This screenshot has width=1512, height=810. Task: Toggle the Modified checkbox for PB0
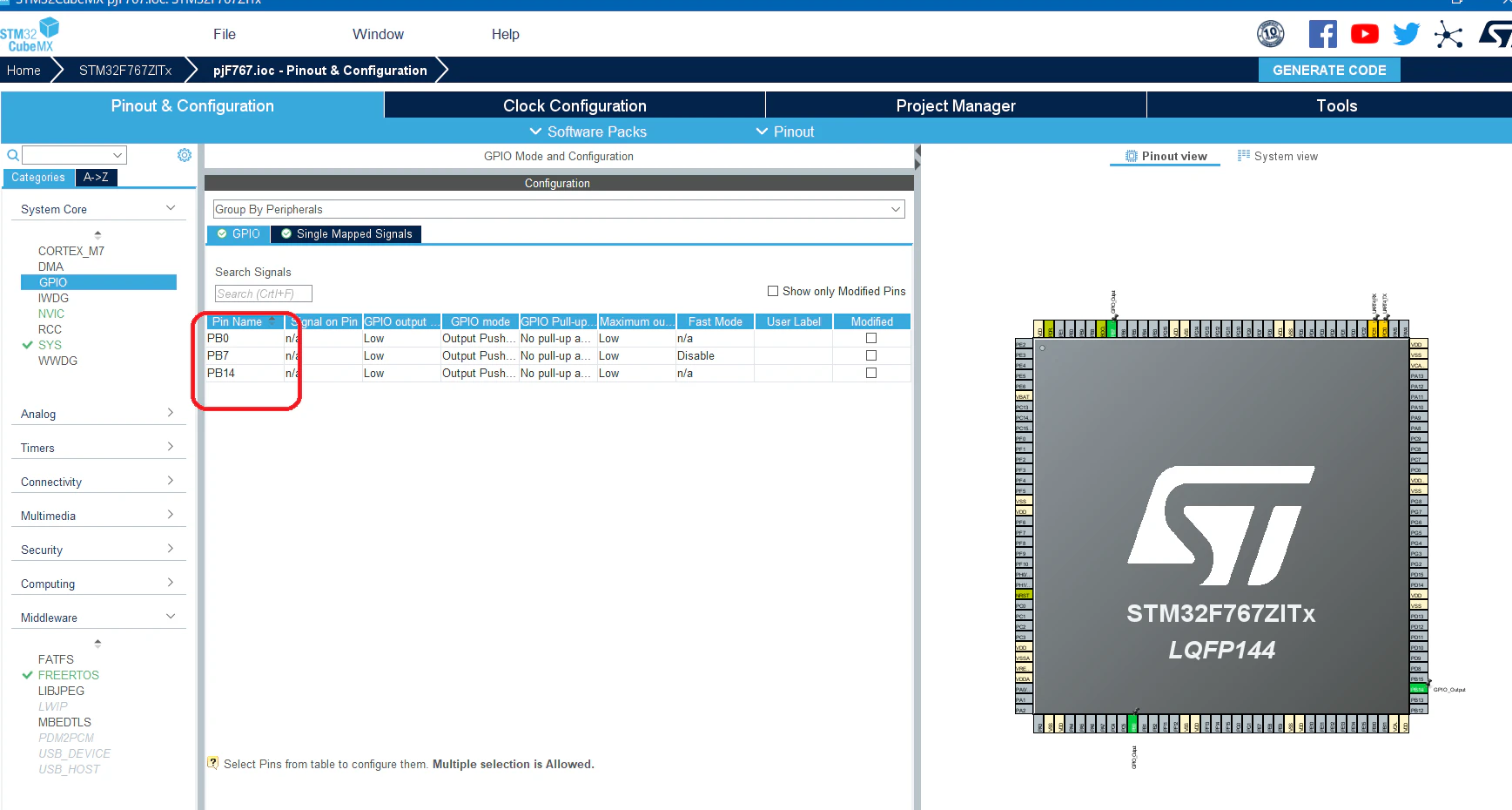click(x=871, y=338)
